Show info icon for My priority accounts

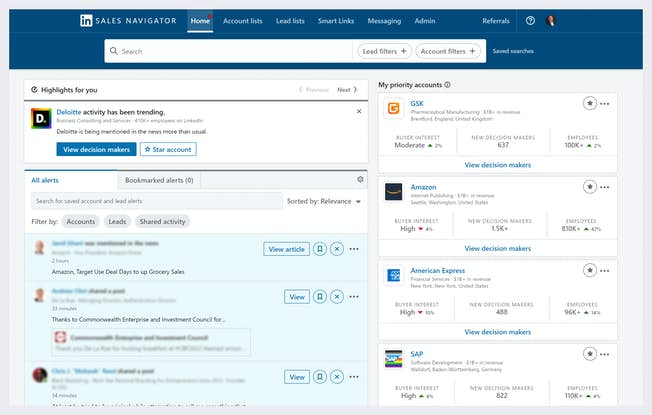tap(447, 85)
